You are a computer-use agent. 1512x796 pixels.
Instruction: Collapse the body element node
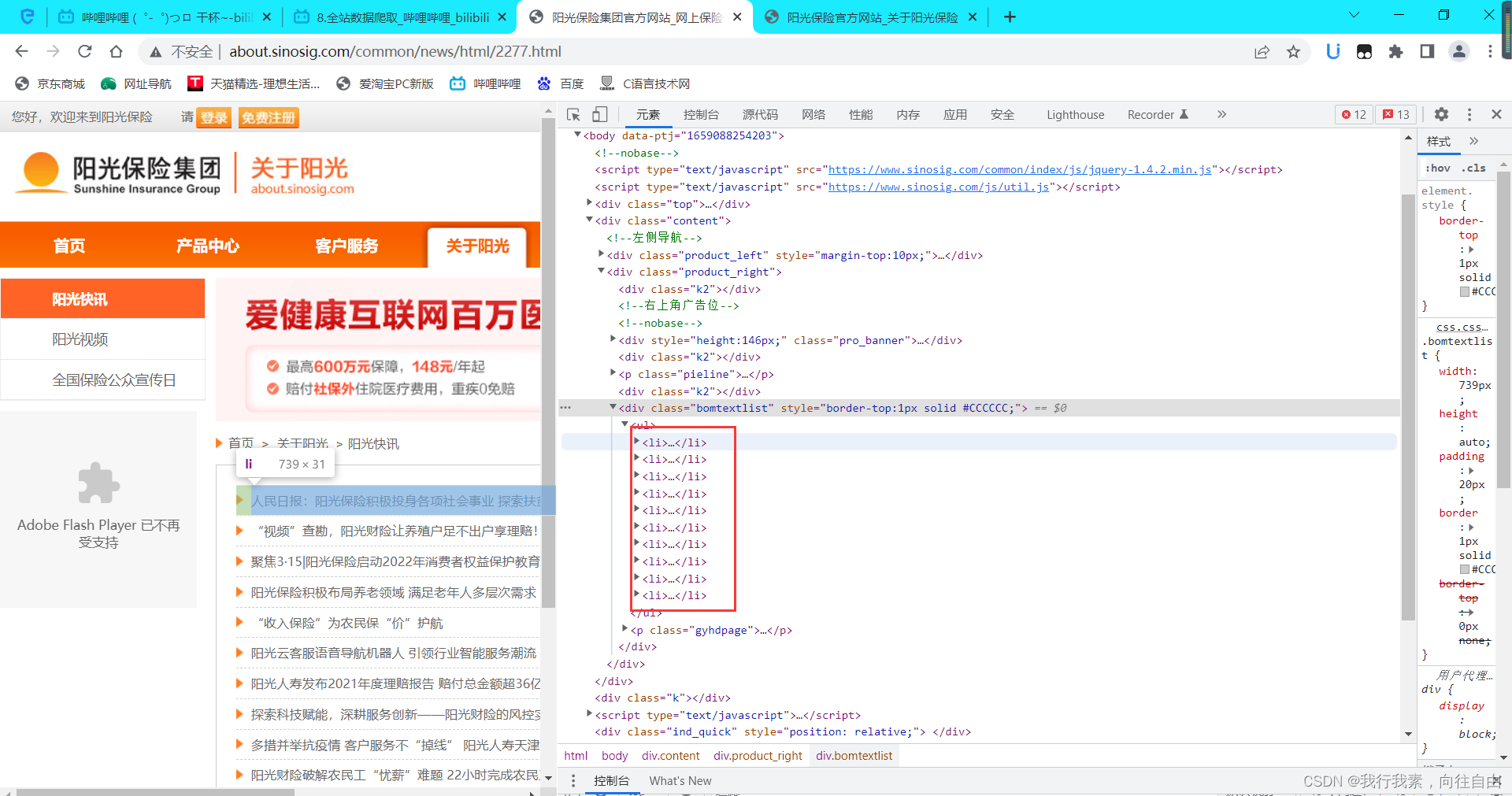click(577, 135)
